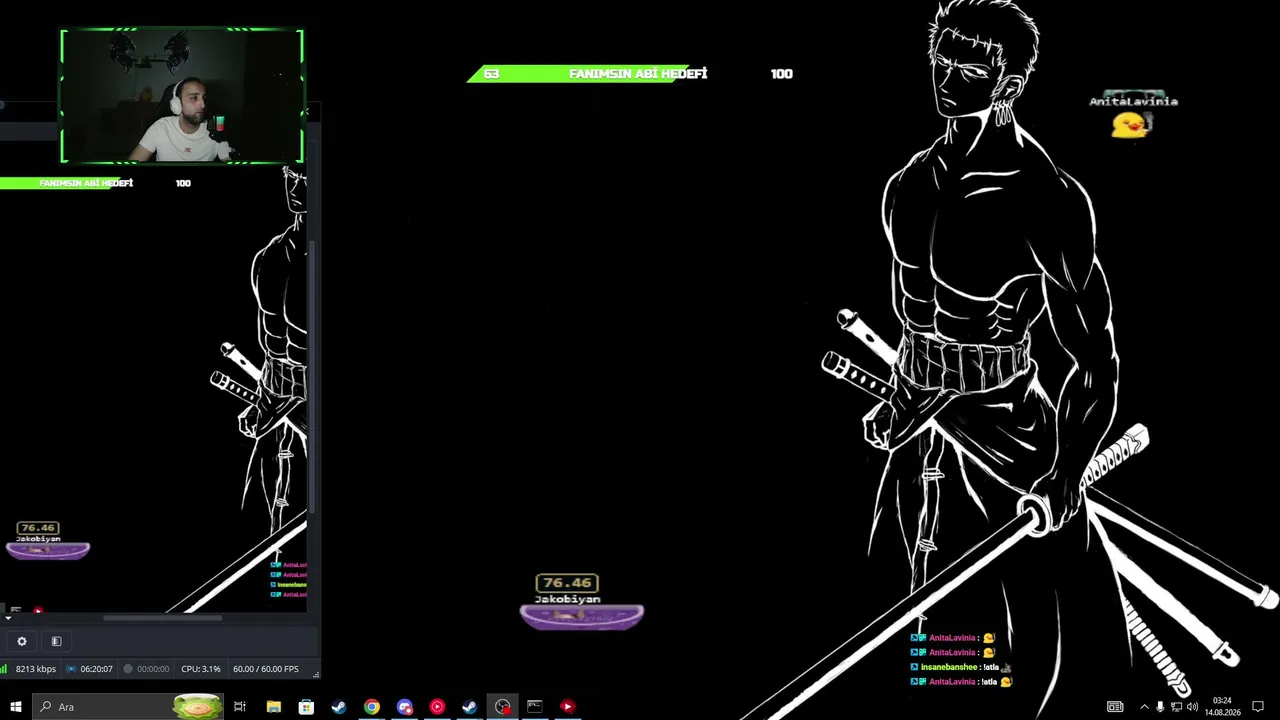This screenshot has height=720, width=1280.
Task: Click the AnitaLavinia name near top right
Action: click(1133, 101)
